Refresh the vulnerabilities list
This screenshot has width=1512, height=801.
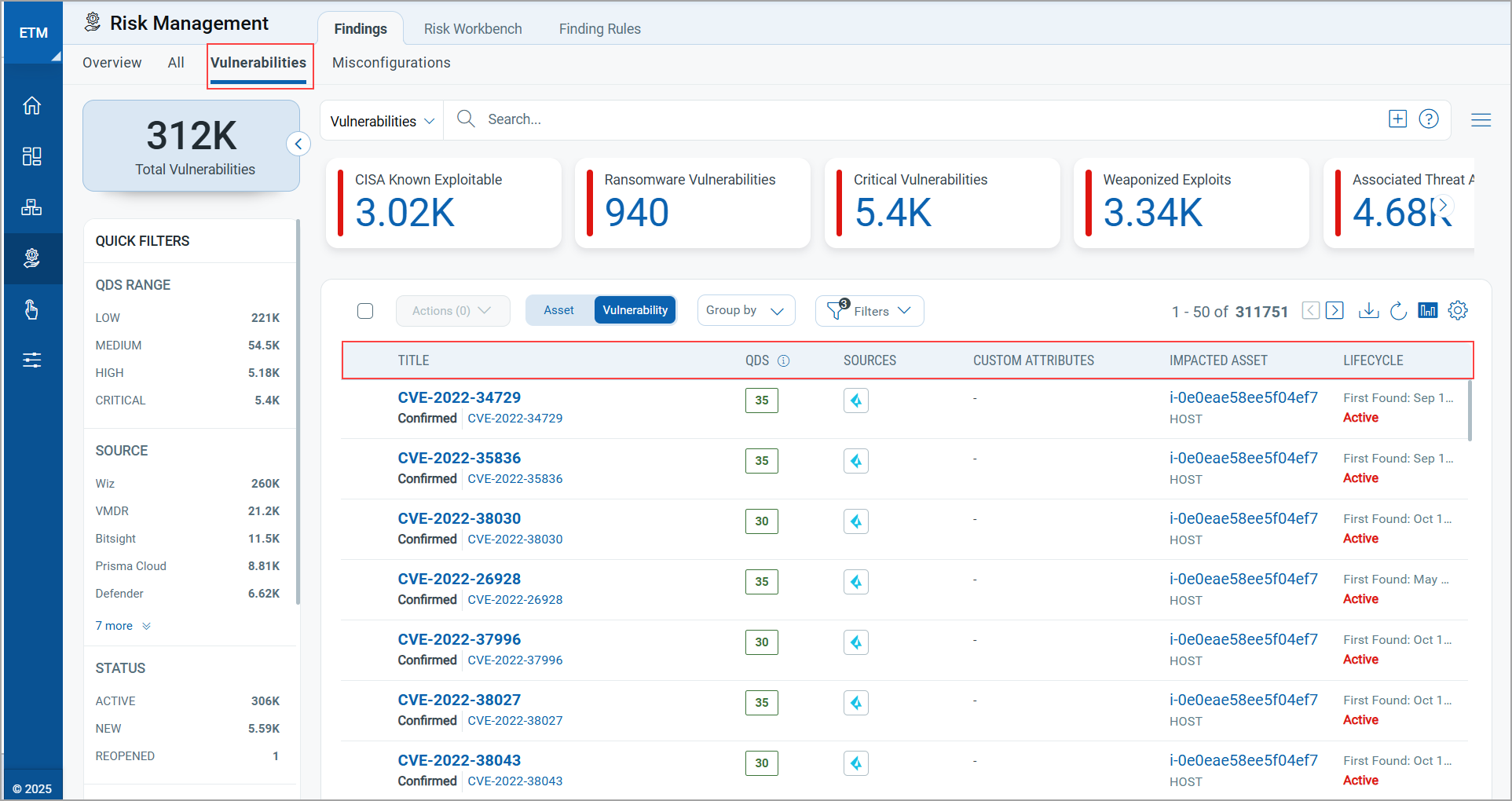(1398, 311)
